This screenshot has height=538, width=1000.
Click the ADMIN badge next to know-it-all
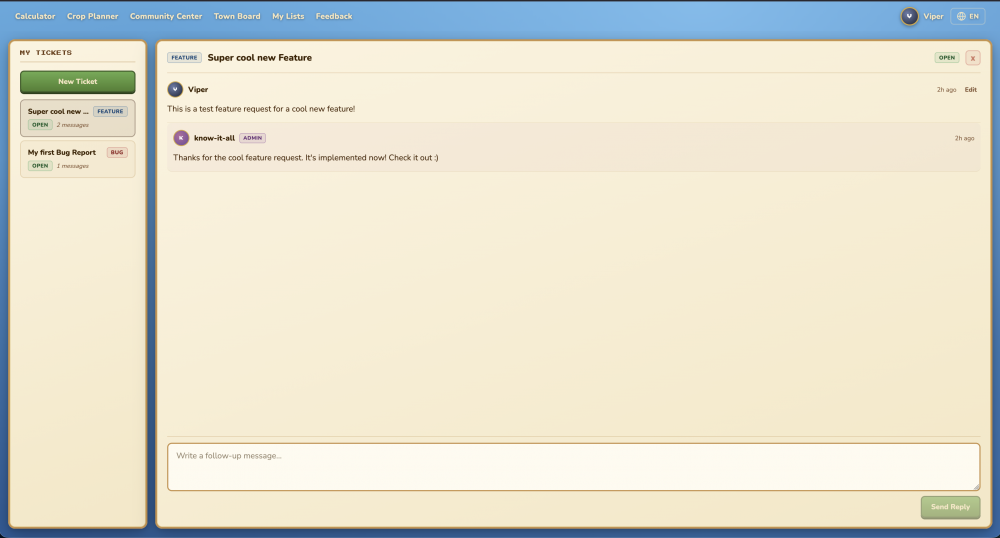252,138
